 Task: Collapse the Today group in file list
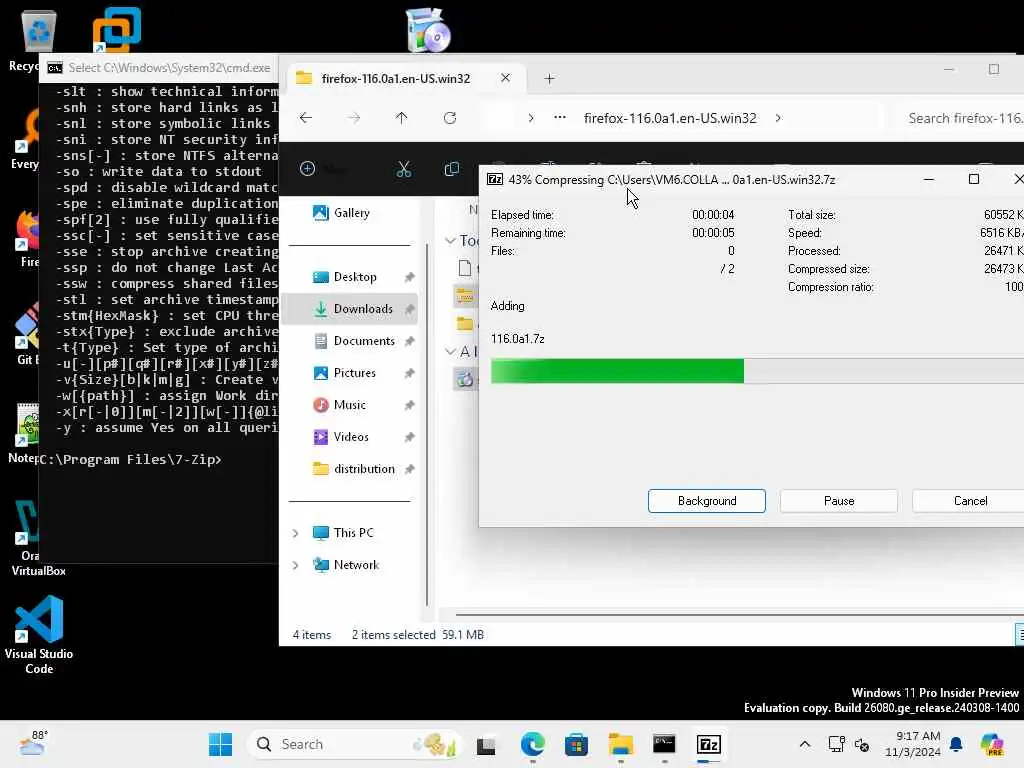click(450, 241)
